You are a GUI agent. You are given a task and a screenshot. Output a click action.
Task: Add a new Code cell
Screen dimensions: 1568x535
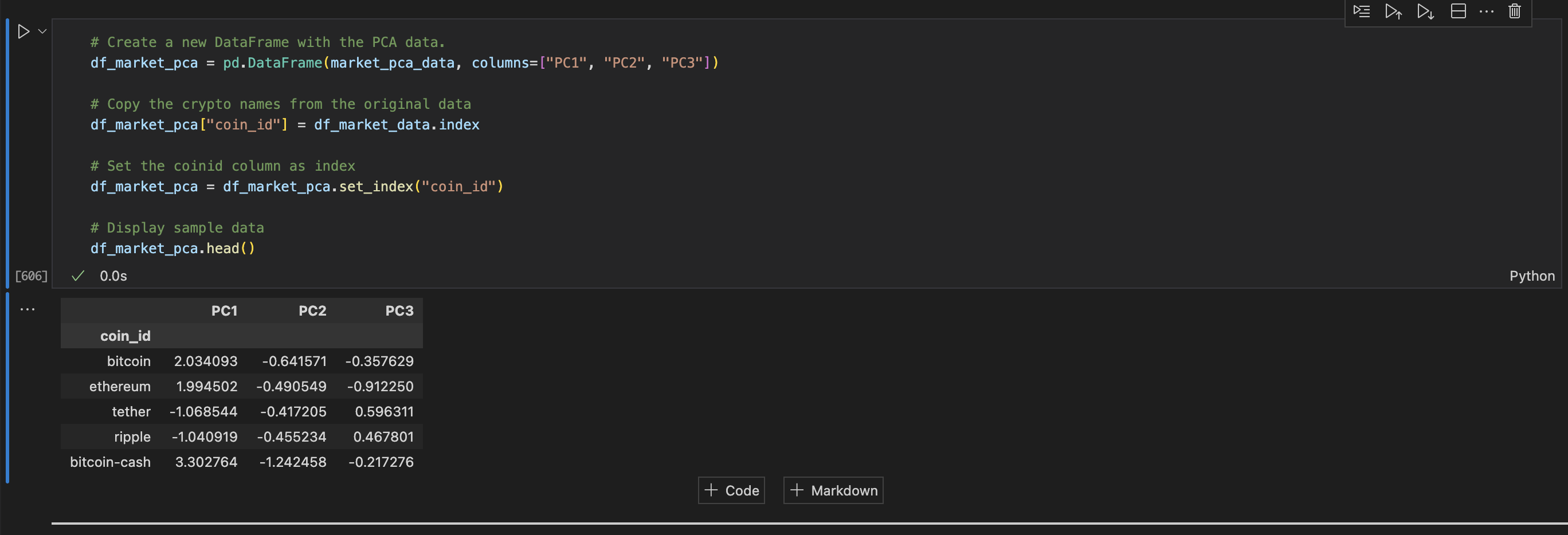(x=731, y=490)
